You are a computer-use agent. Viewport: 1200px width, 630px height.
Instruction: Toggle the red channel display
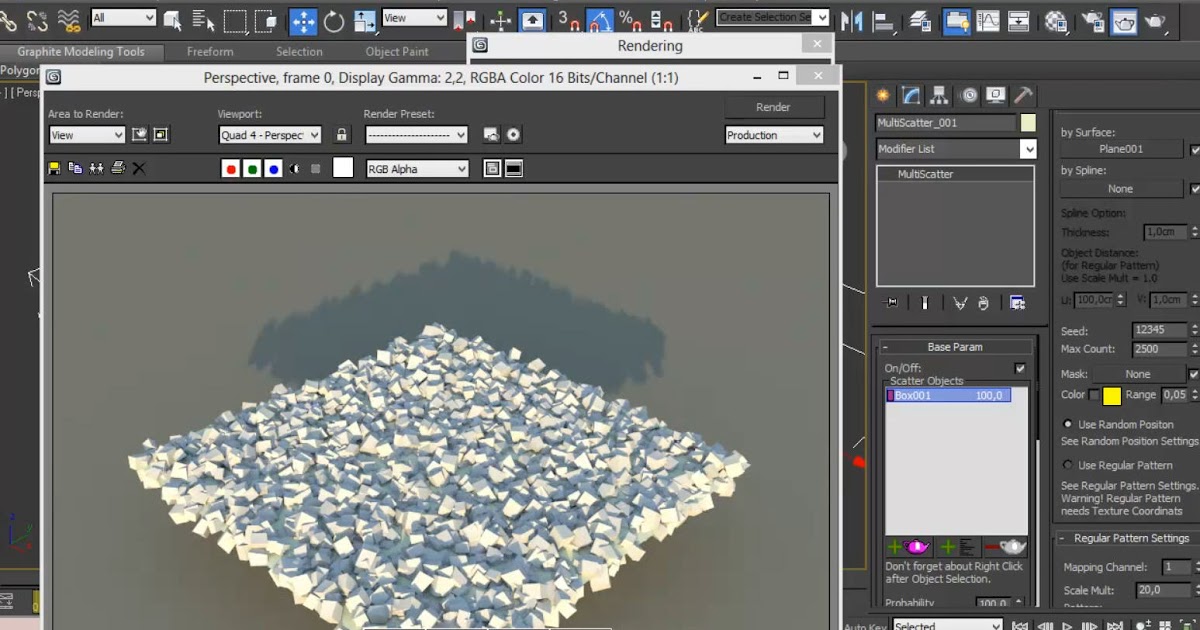click(x=231, y=169)
